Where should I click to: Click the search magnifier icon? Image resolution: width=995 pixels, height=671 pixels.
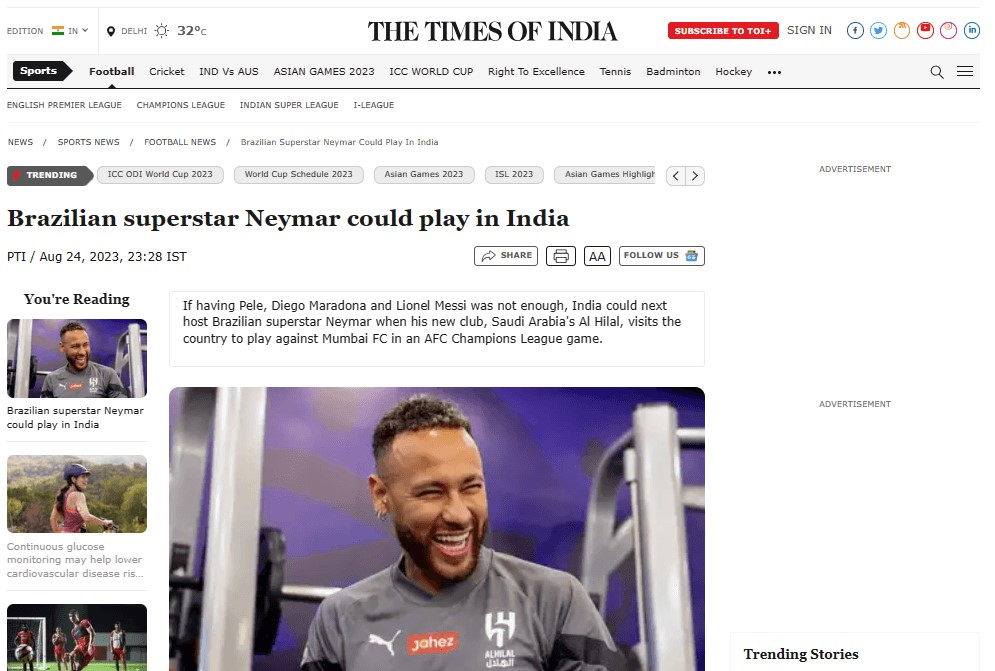pos(937,72)
